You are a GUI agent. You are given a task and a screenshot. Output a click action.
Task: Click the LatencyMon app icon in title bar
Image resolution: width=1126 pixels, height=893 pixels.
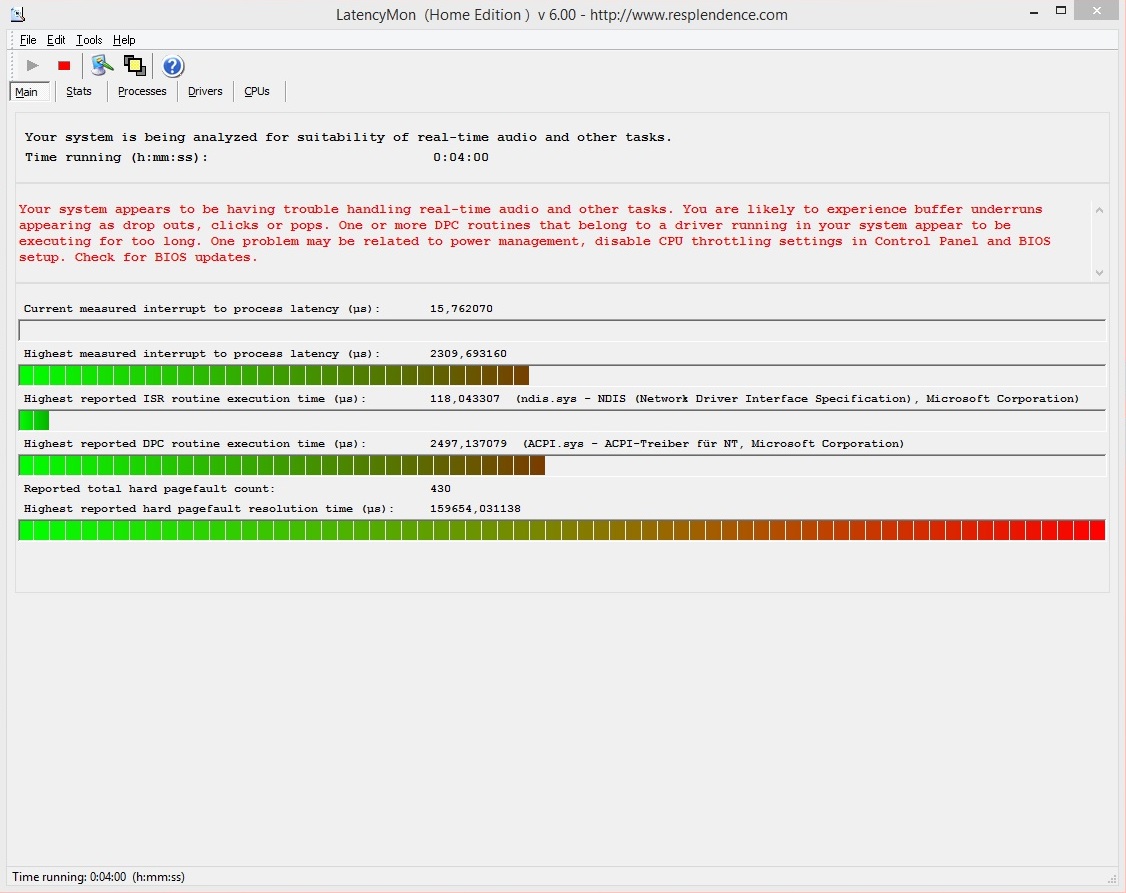point(17,15)
